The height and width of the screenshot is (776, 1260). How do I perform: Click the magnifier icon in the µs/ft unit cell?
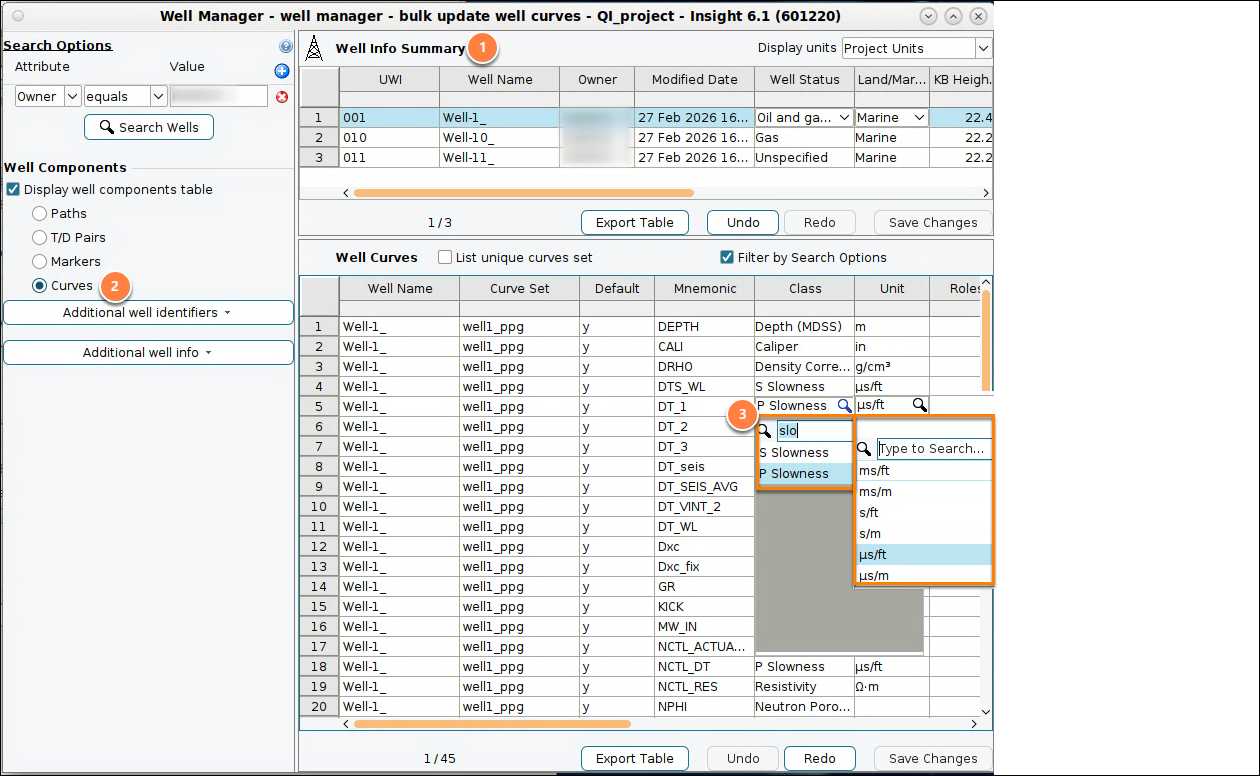coord(919,406)
